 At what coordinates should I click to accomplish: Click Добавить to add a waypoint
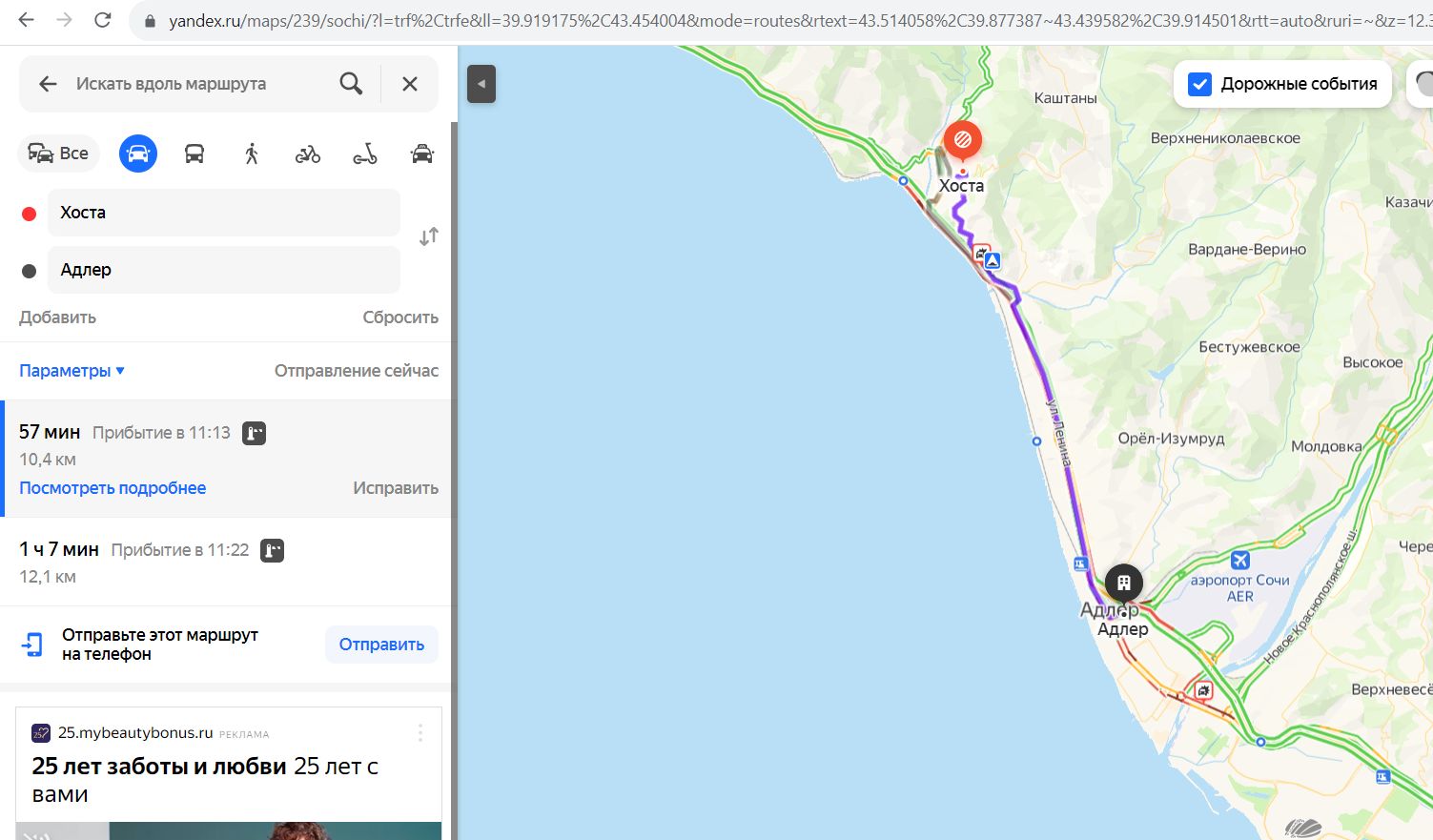(x=57, y=318)
